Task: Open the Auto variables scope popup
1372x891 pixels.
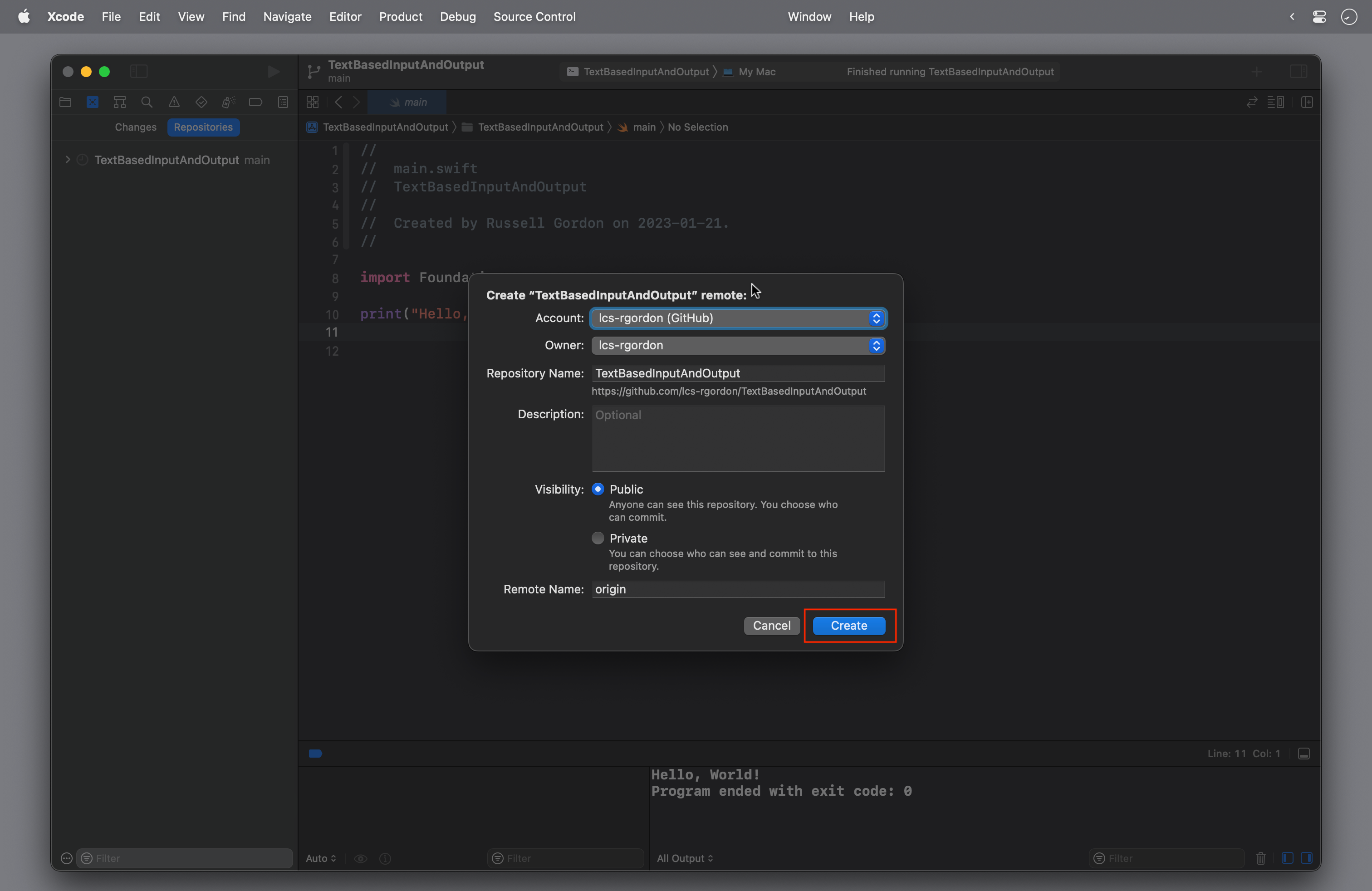Action: pos(320,859)
